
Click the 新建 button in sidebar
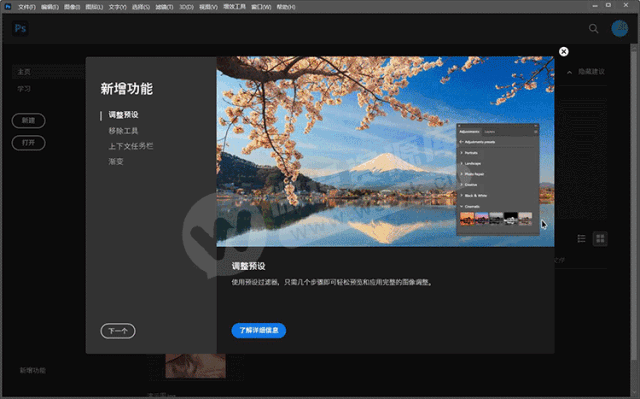coord(28,120)
